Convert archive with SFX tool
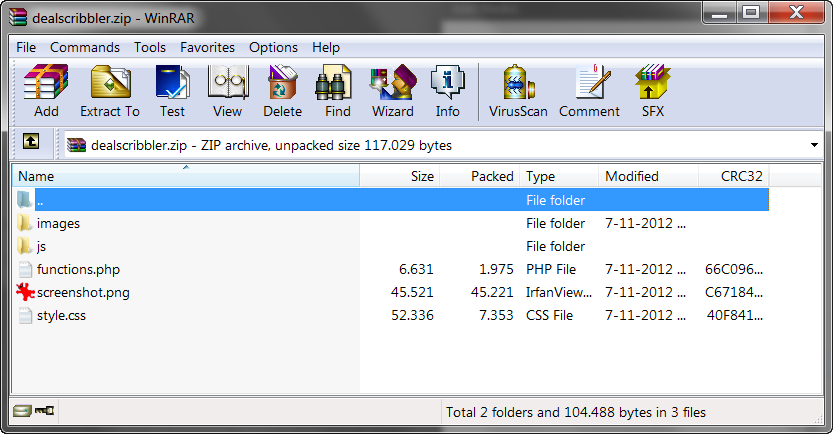Viewport: 833px width, 434px height. coord(653,91)
